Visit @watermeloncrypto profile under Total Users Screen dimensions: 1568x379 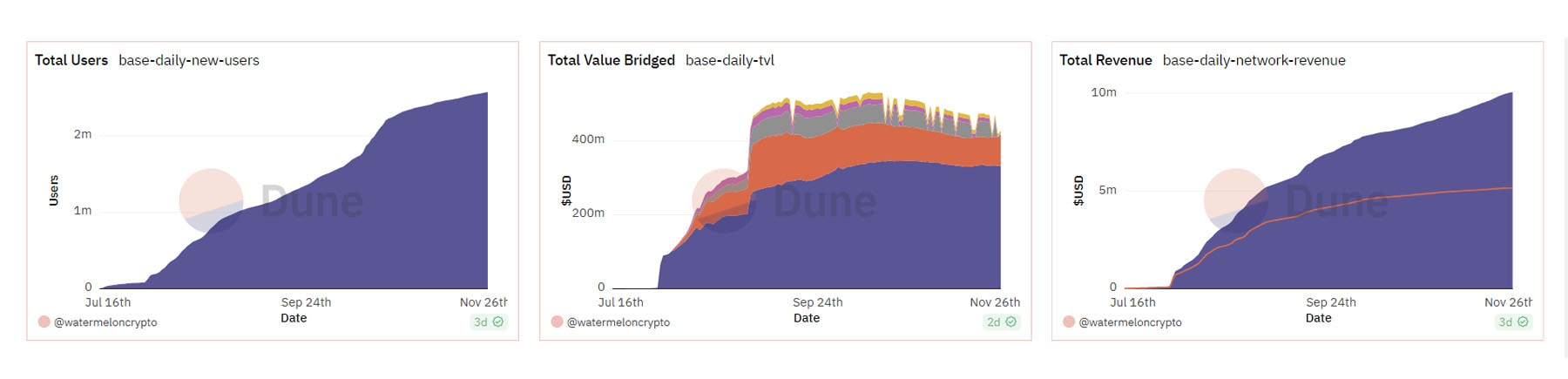(x=105, y=322)
